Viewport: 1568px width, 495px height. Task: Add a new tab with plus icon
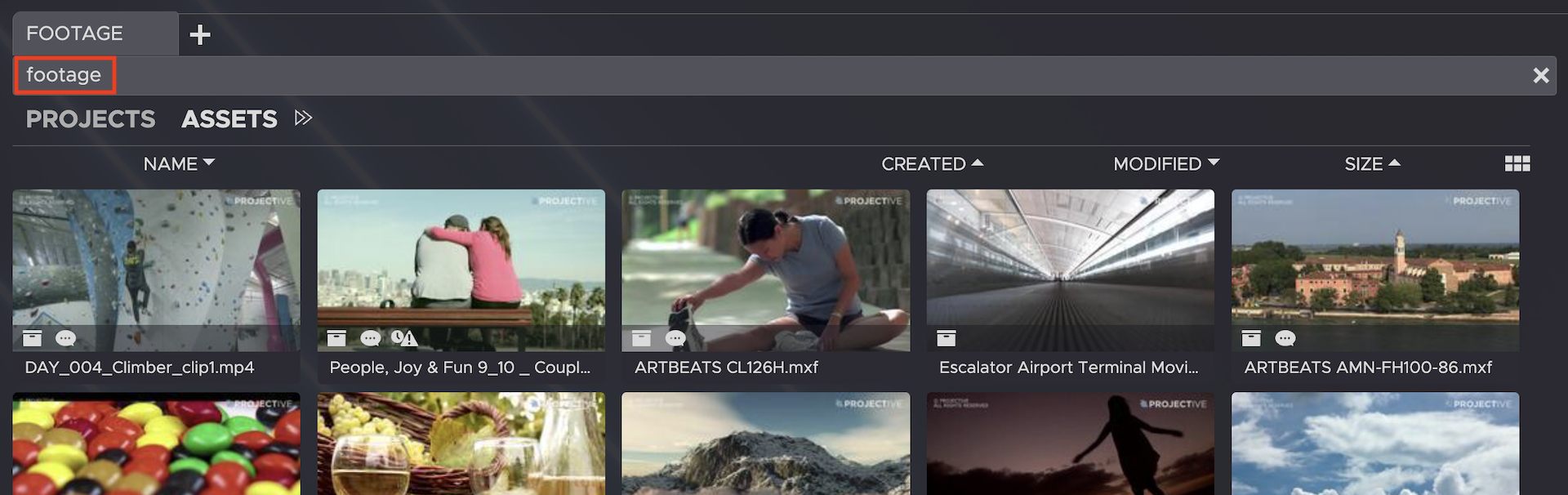200,34
